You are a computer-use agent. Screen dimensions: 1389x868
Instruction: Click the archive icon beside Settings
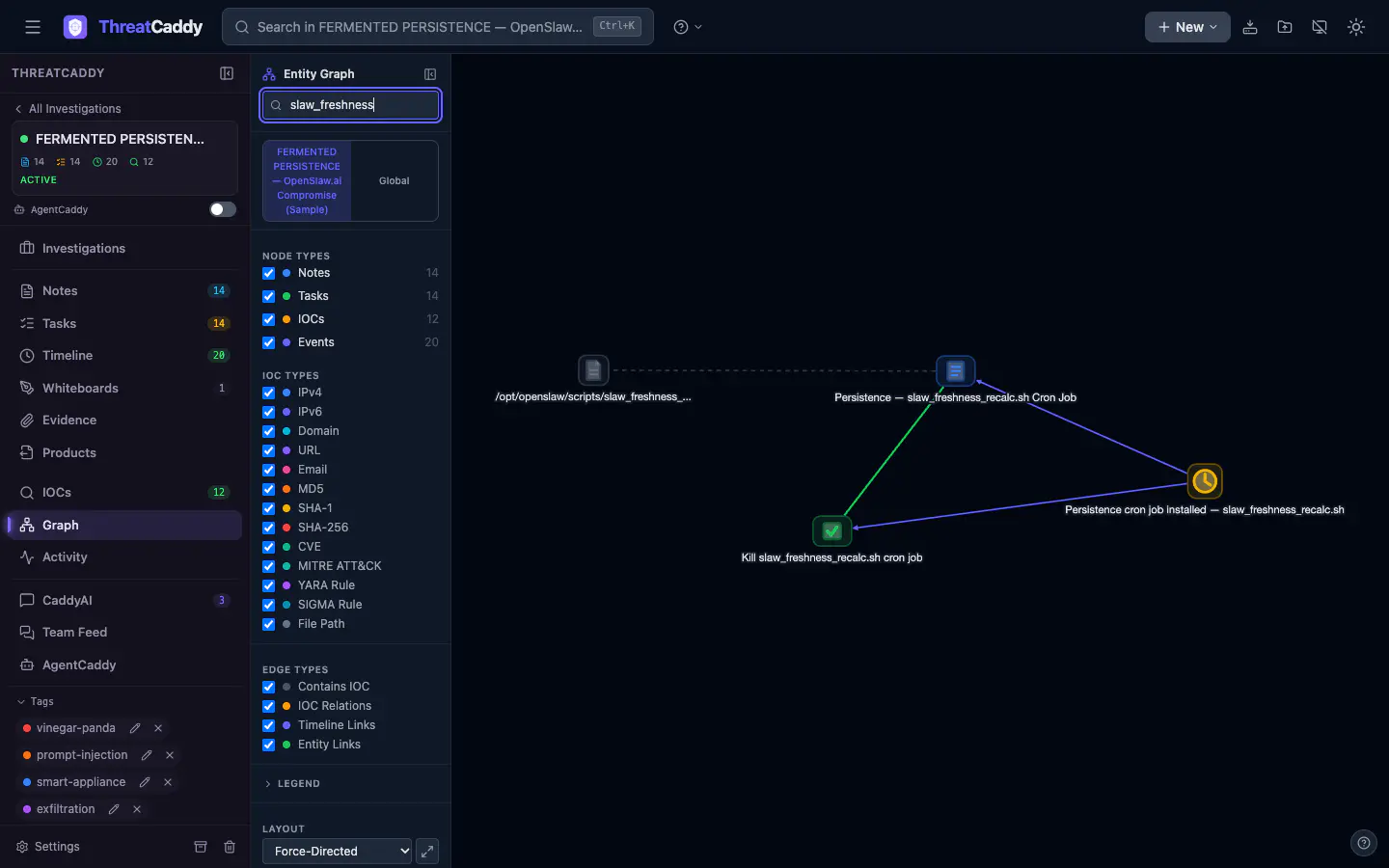201,847
